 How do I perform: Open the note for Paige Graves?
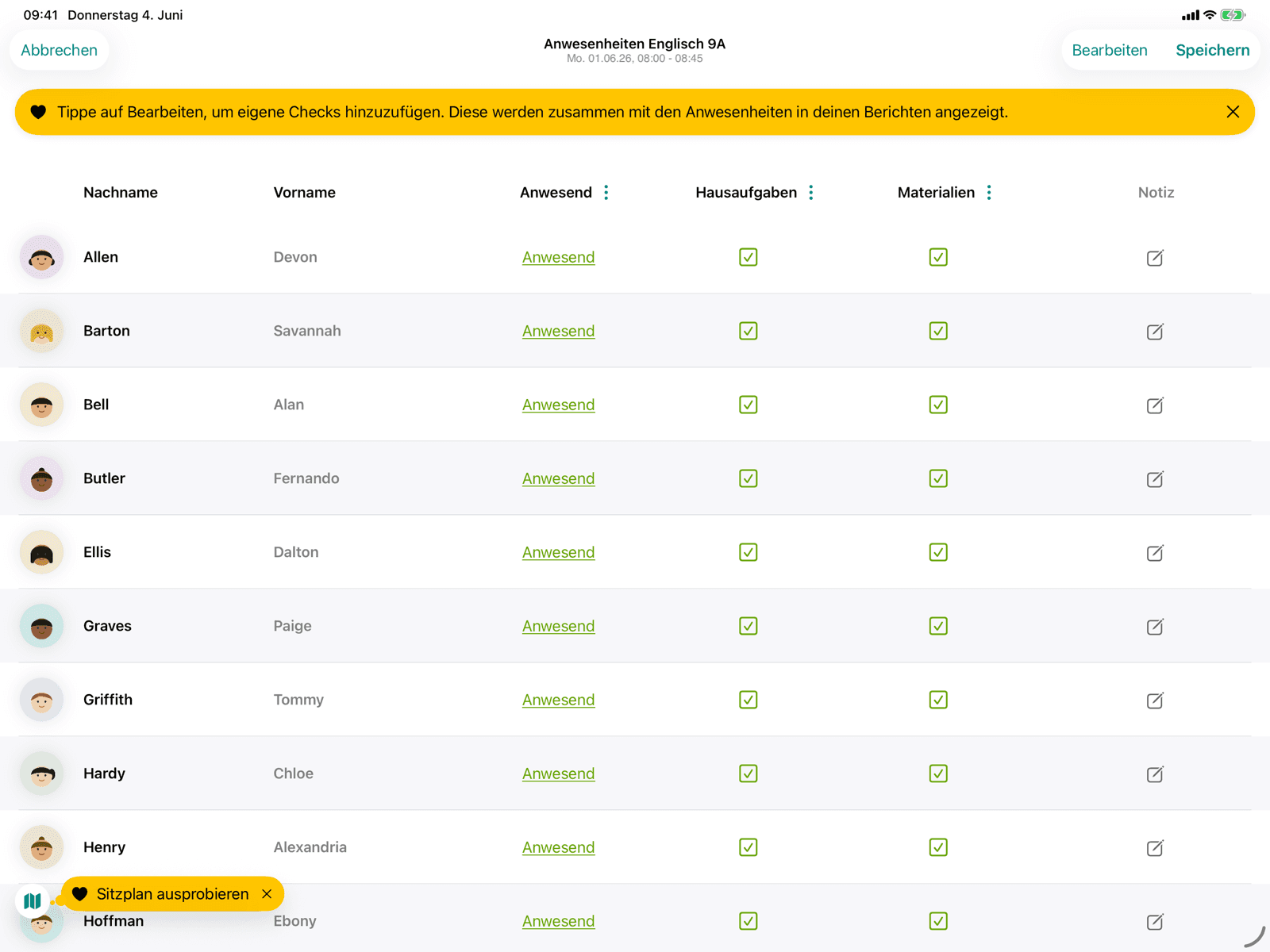pyautogui.click(x=1155, y=626)
